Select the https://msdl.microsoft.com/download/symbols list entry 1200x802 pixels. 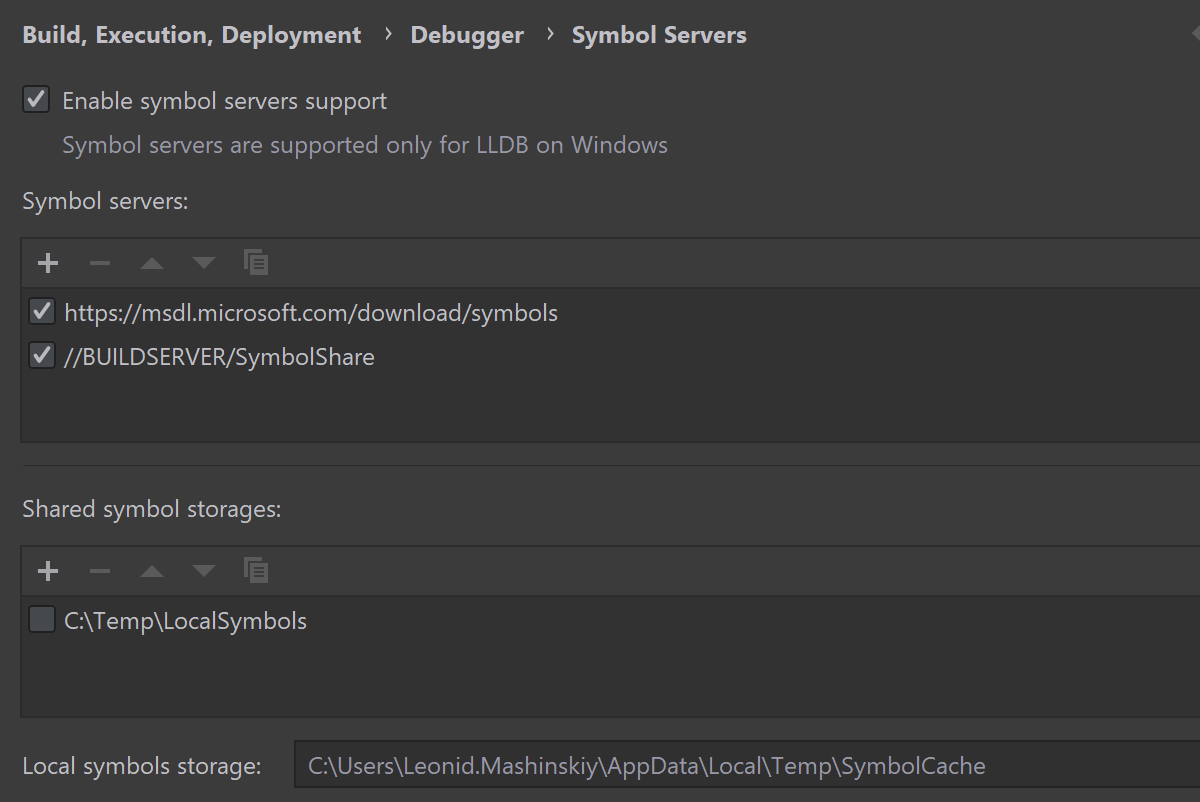311,313
